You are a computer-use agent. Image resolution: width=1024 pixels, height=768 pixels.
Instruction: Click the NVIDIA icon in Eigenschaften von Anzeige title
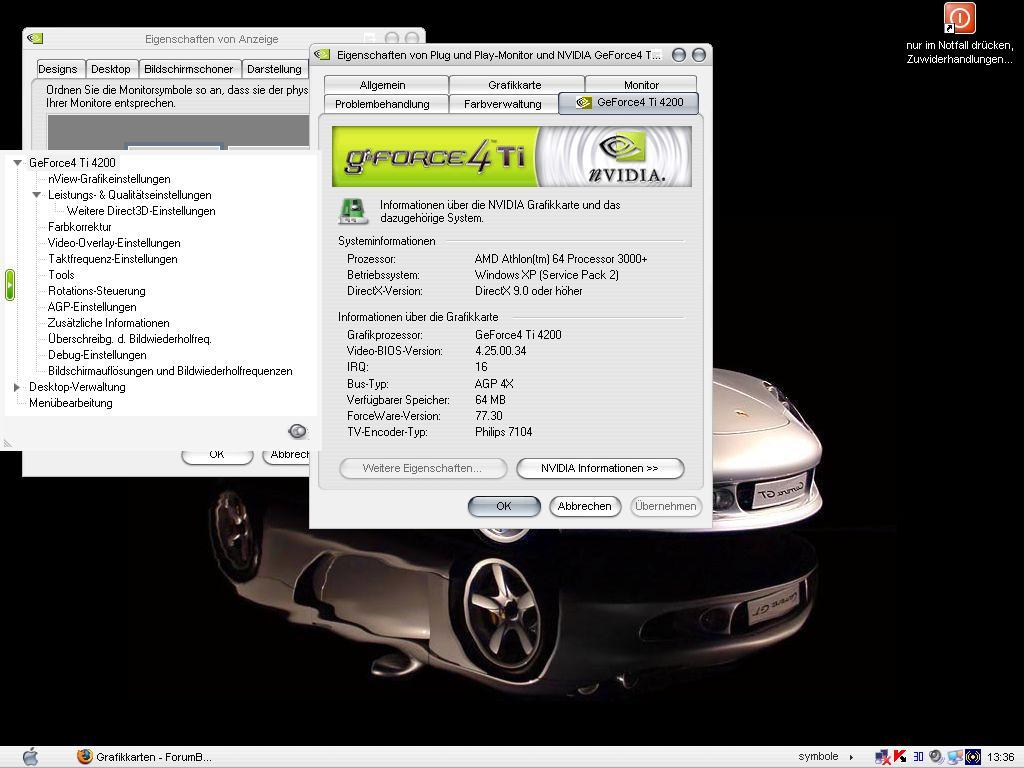(35, 39)
